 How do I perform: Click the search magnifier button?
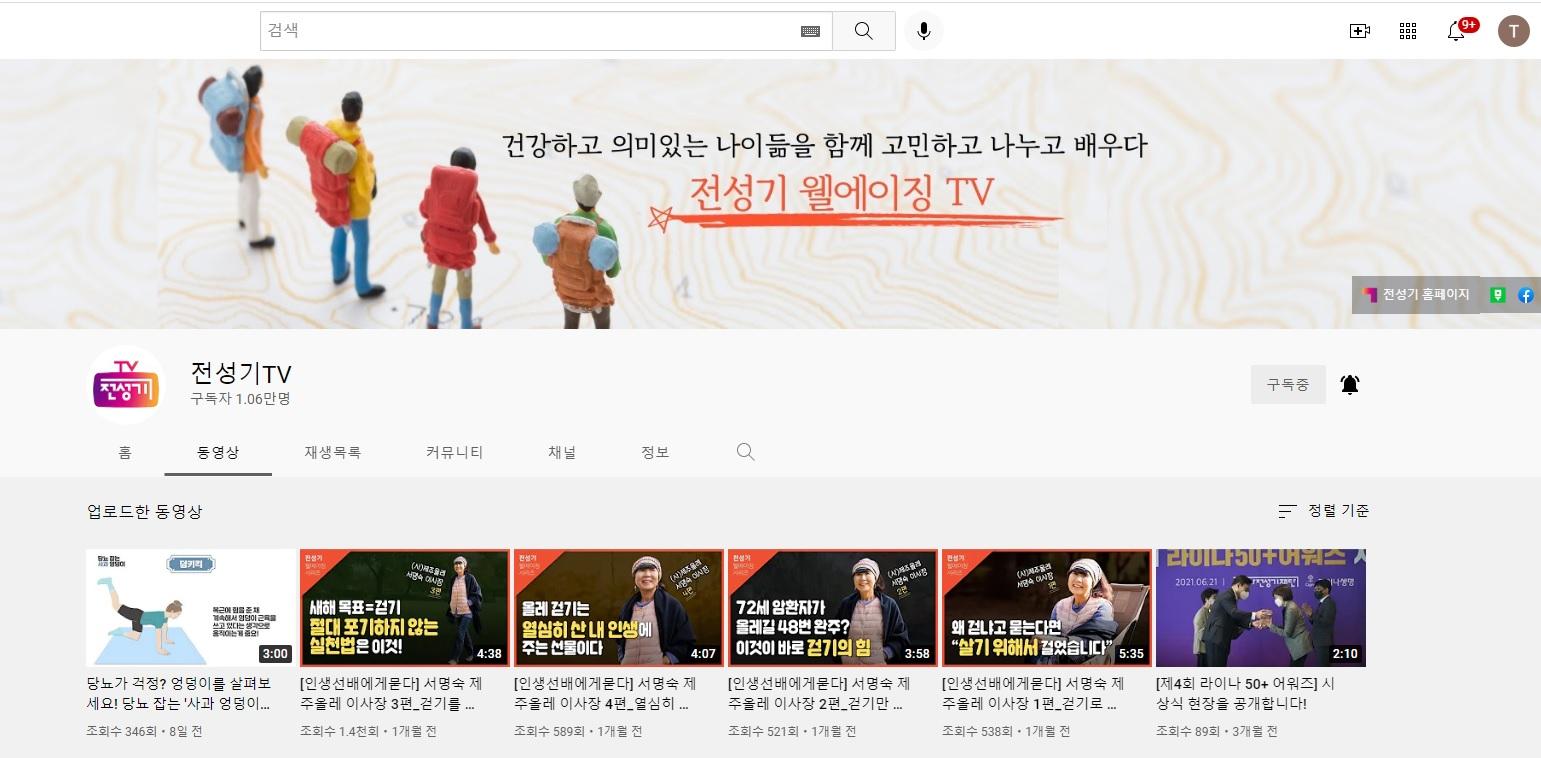click(x=863, y=31)
